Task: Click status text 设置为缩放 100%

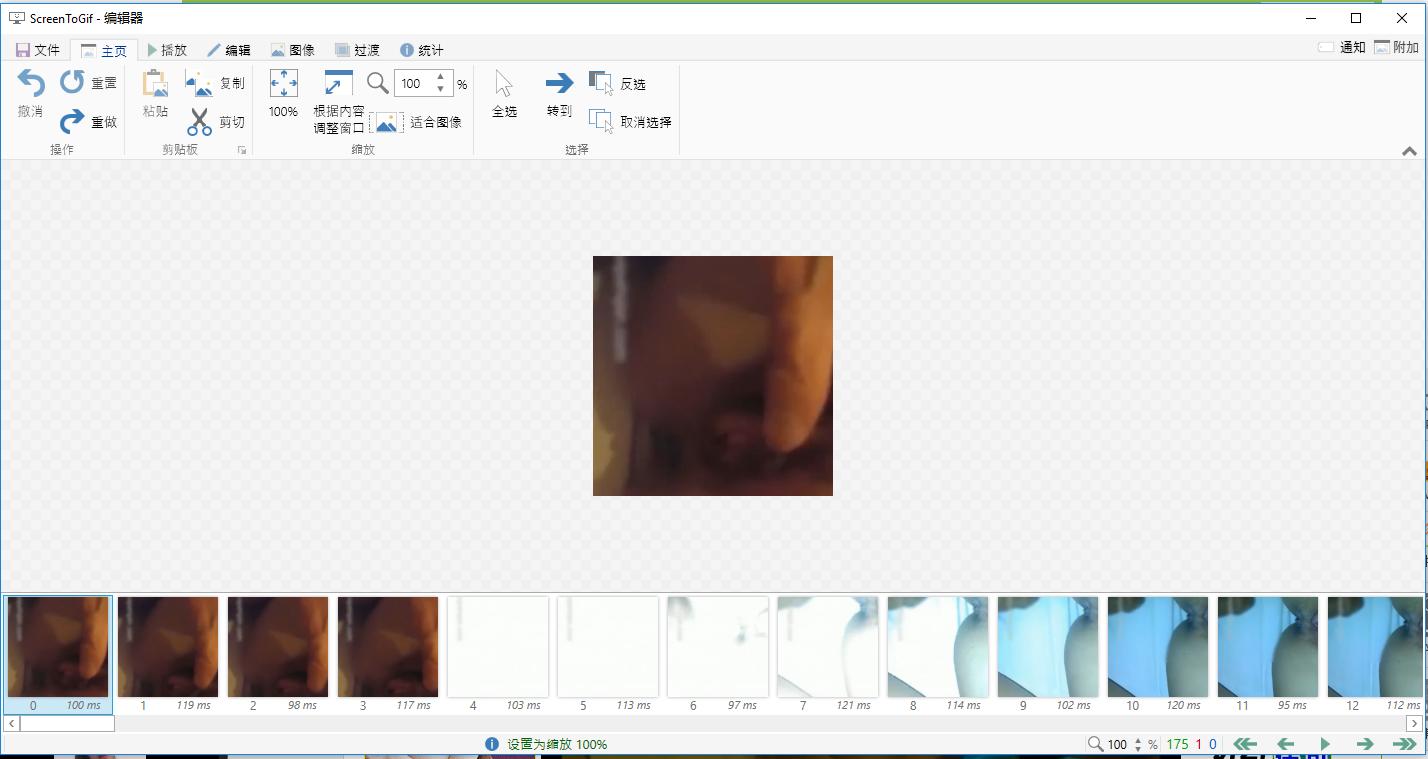Action: 557,744
